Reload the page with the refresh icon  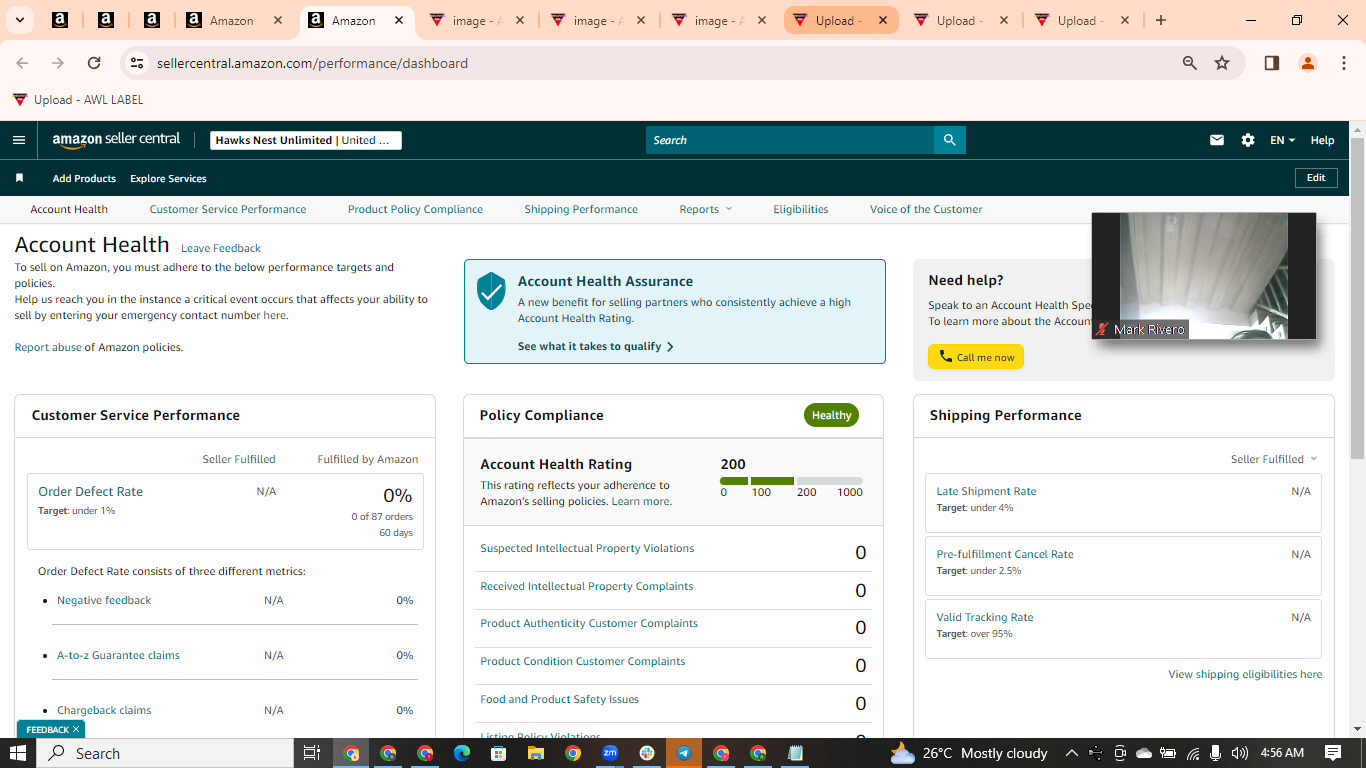(x=94, y=63)
